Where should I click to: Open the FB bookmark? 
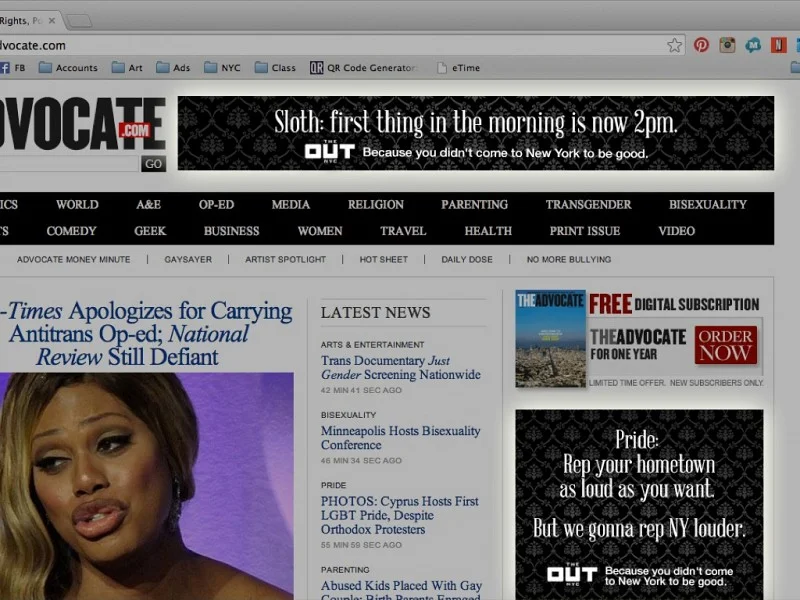[x=13, y=68]
